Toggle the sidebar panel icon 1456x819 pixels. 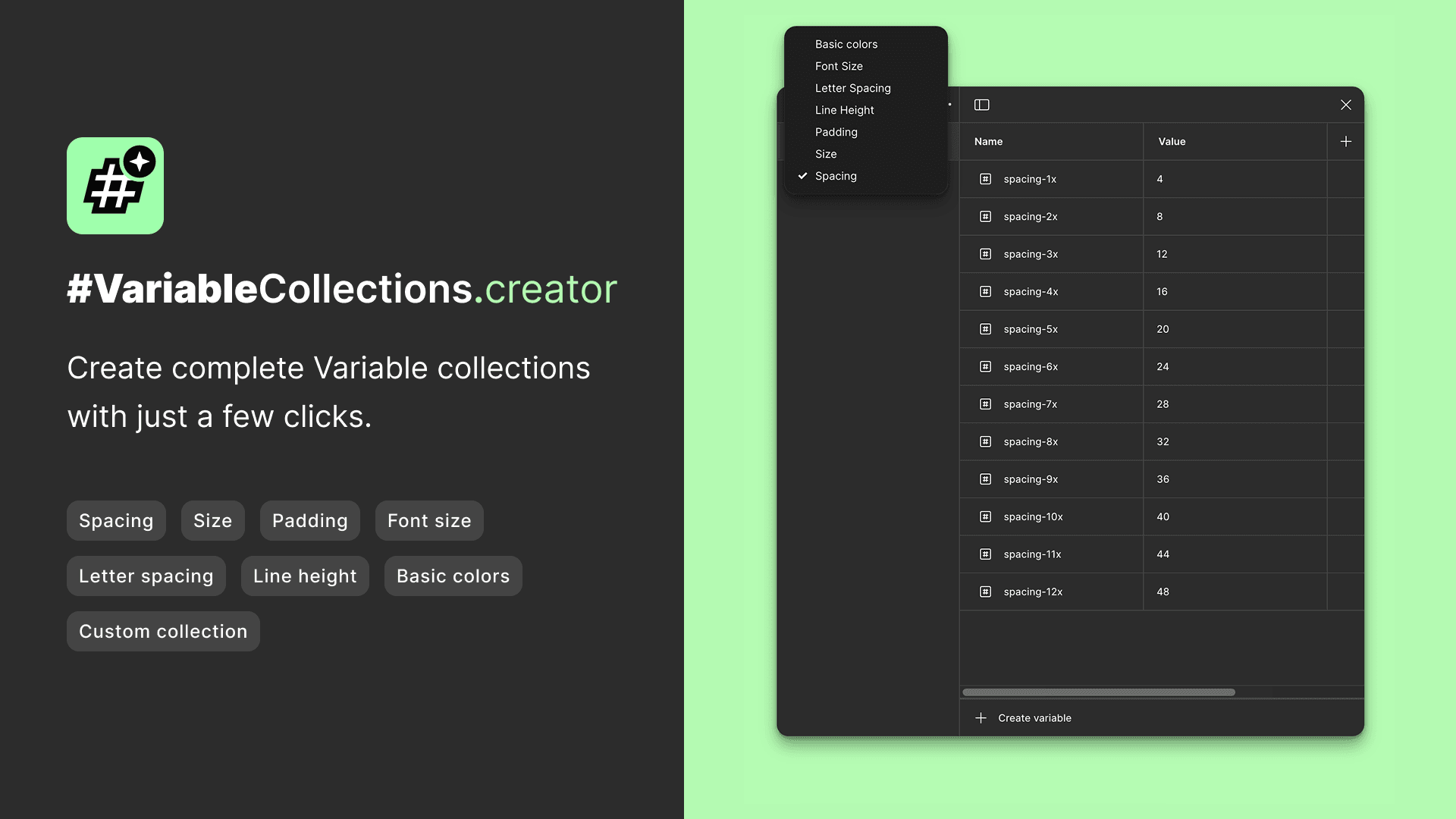point(981,105)
